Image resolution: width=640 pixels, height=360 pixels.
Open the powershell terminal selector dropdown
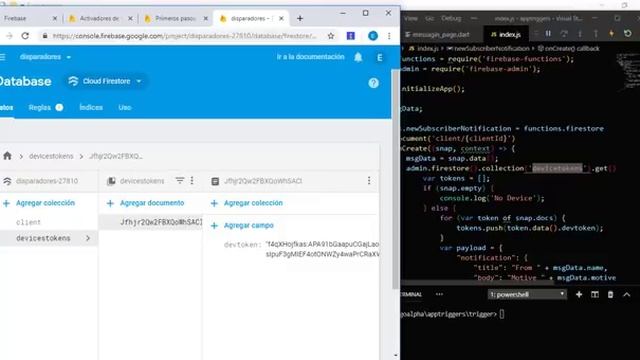tap(527, 294)
